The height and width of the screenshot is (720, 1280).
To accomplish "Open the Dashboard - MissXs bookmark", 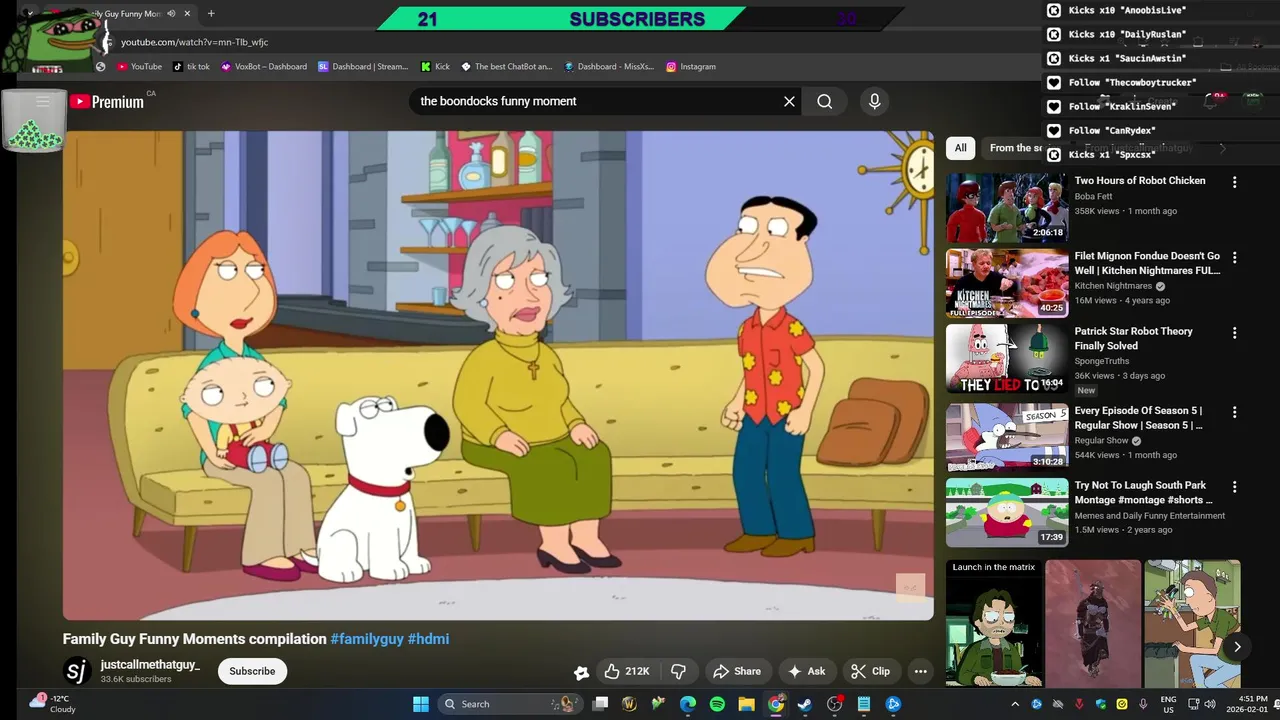I will [608, 66].
